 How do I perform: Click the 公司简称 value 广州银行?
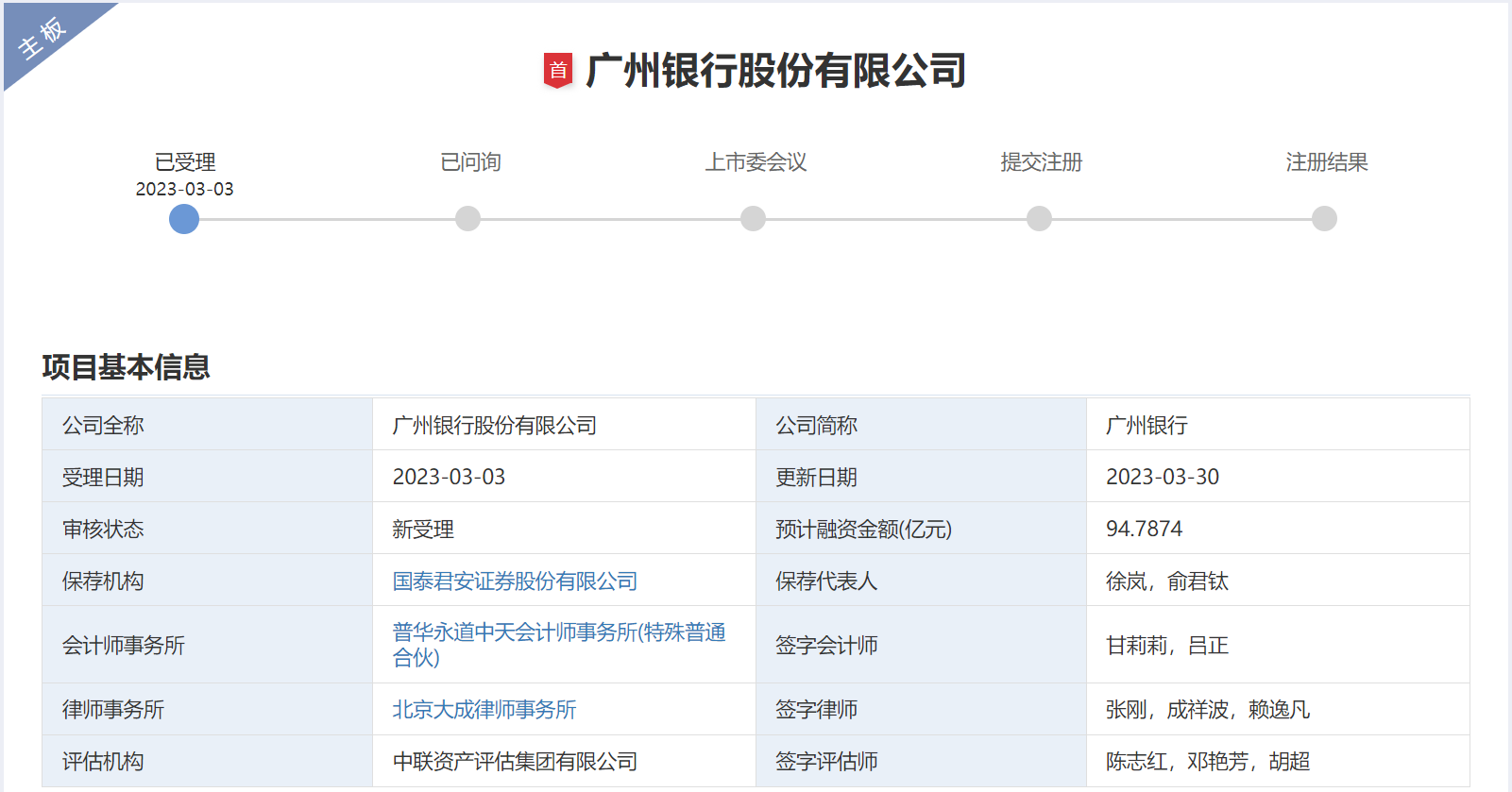pyautogui.click(x=1147, y=426)
